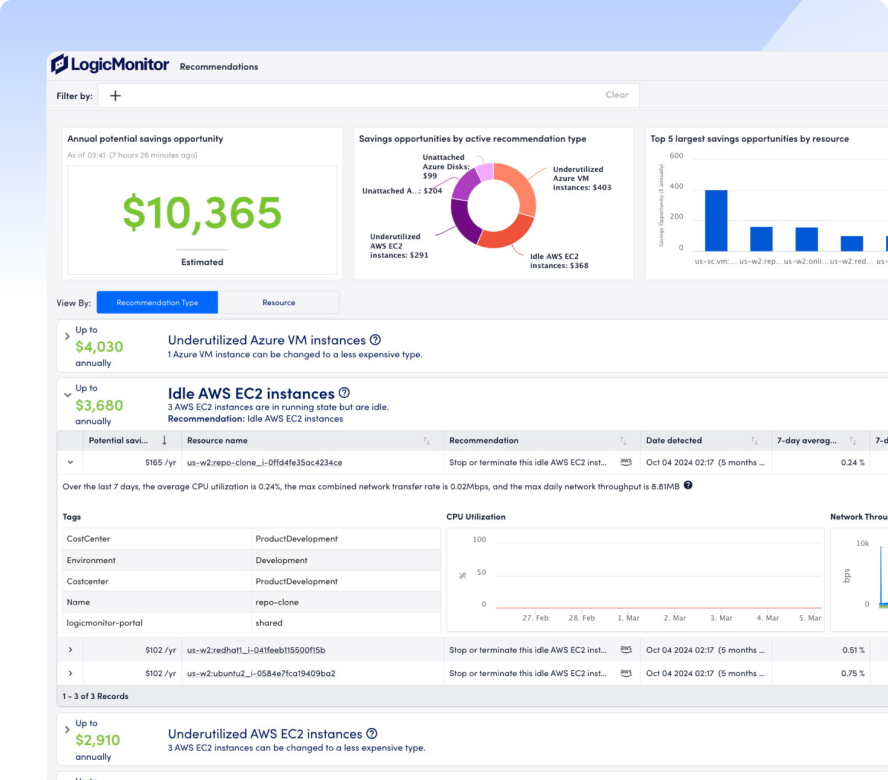This screenshot has width=888, height=780.
Task: Collapse the Idle AWS EC2 instances section
Action: [x=67, y=395]
